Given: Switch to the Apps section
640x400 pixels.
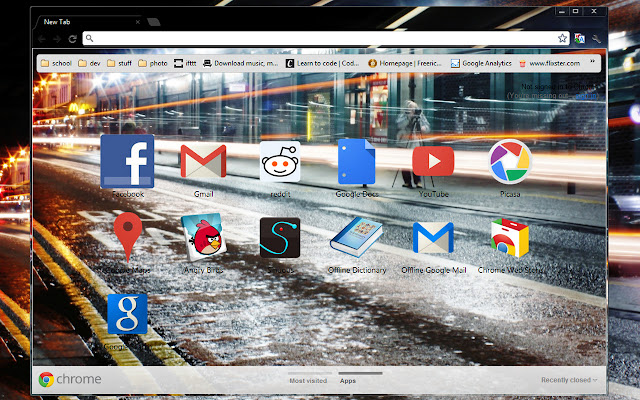Looking at the screenshot, I should (x=348, y=380).
